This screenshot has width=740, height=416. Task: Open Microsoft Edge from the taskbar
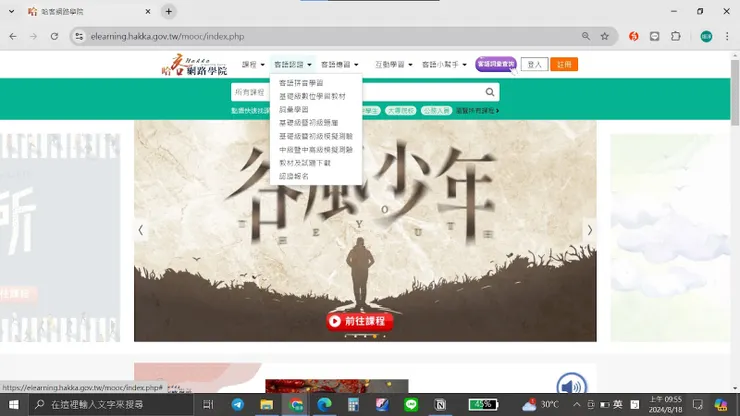(324, 405)
